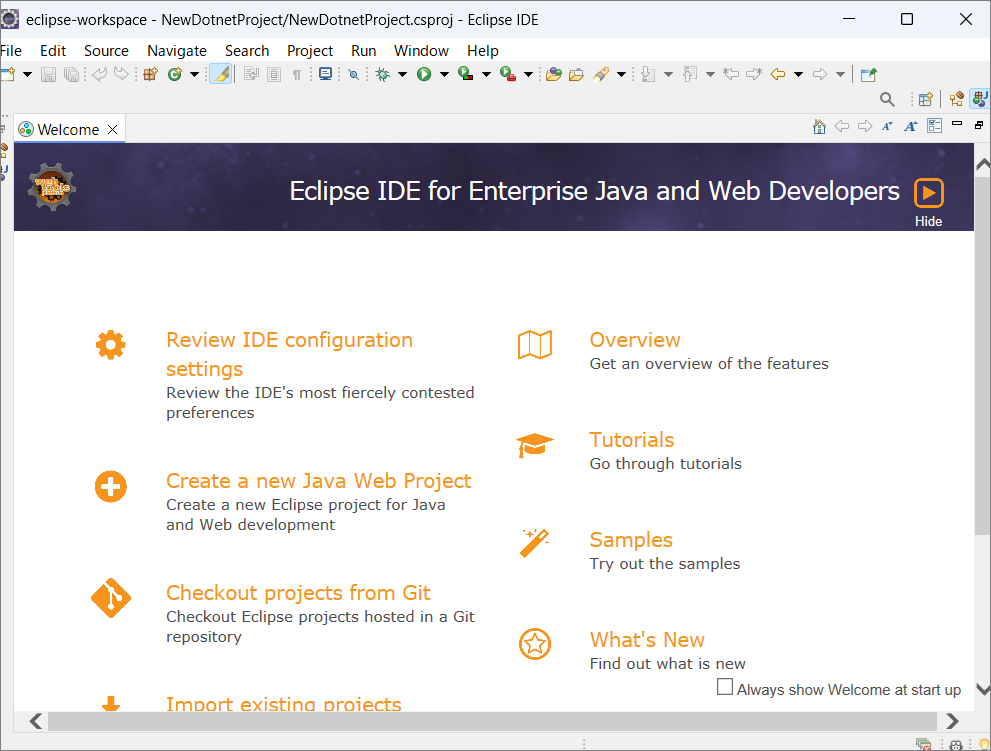Click the Open Perspective icon
This screenshot has height=751, width=991.
point(926,99)
